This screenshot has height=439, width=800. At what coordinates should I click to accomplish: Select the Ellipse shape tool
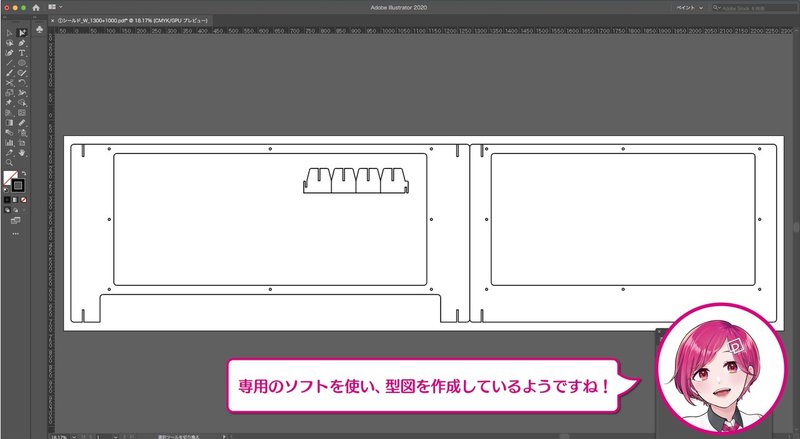coord(22,63)
